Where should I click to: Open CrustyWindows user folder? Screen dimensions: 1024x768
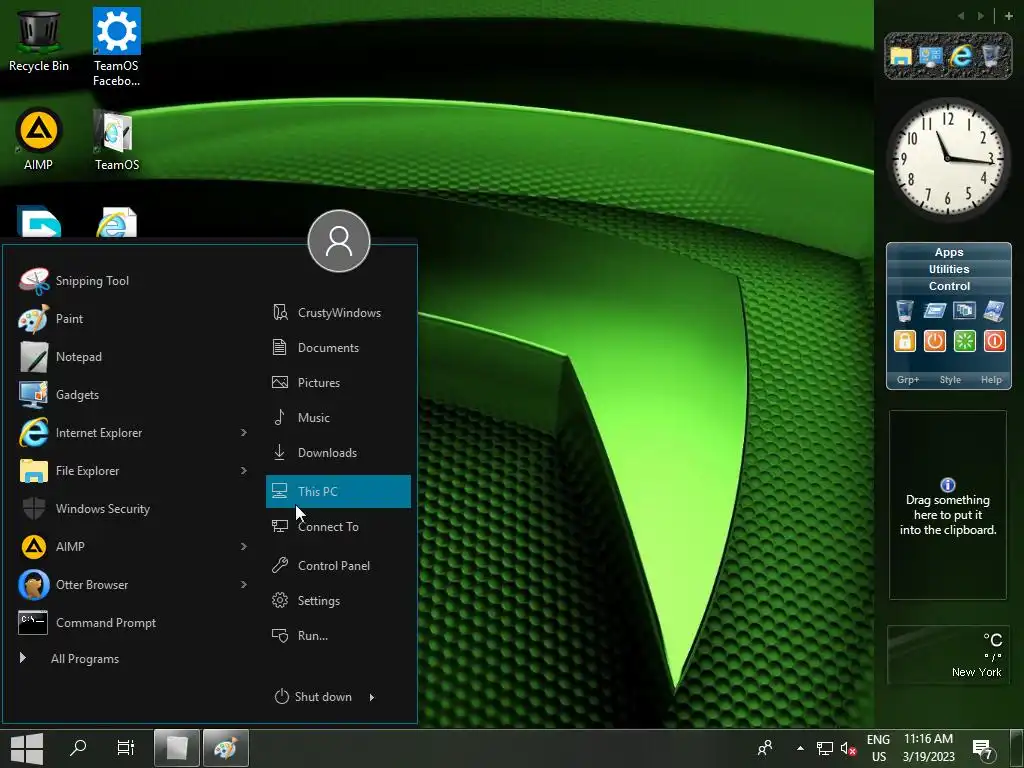pyautogui.click(x=338, y=313)
